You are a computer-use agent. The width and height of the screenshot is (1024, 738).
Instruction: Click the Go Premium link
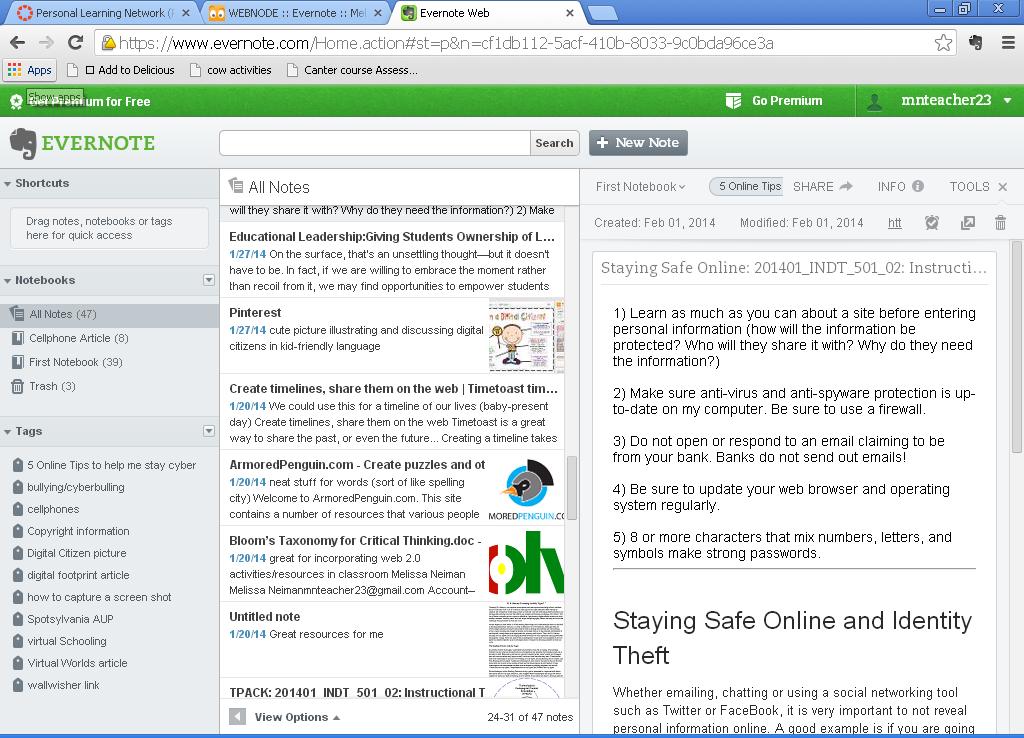787,101
